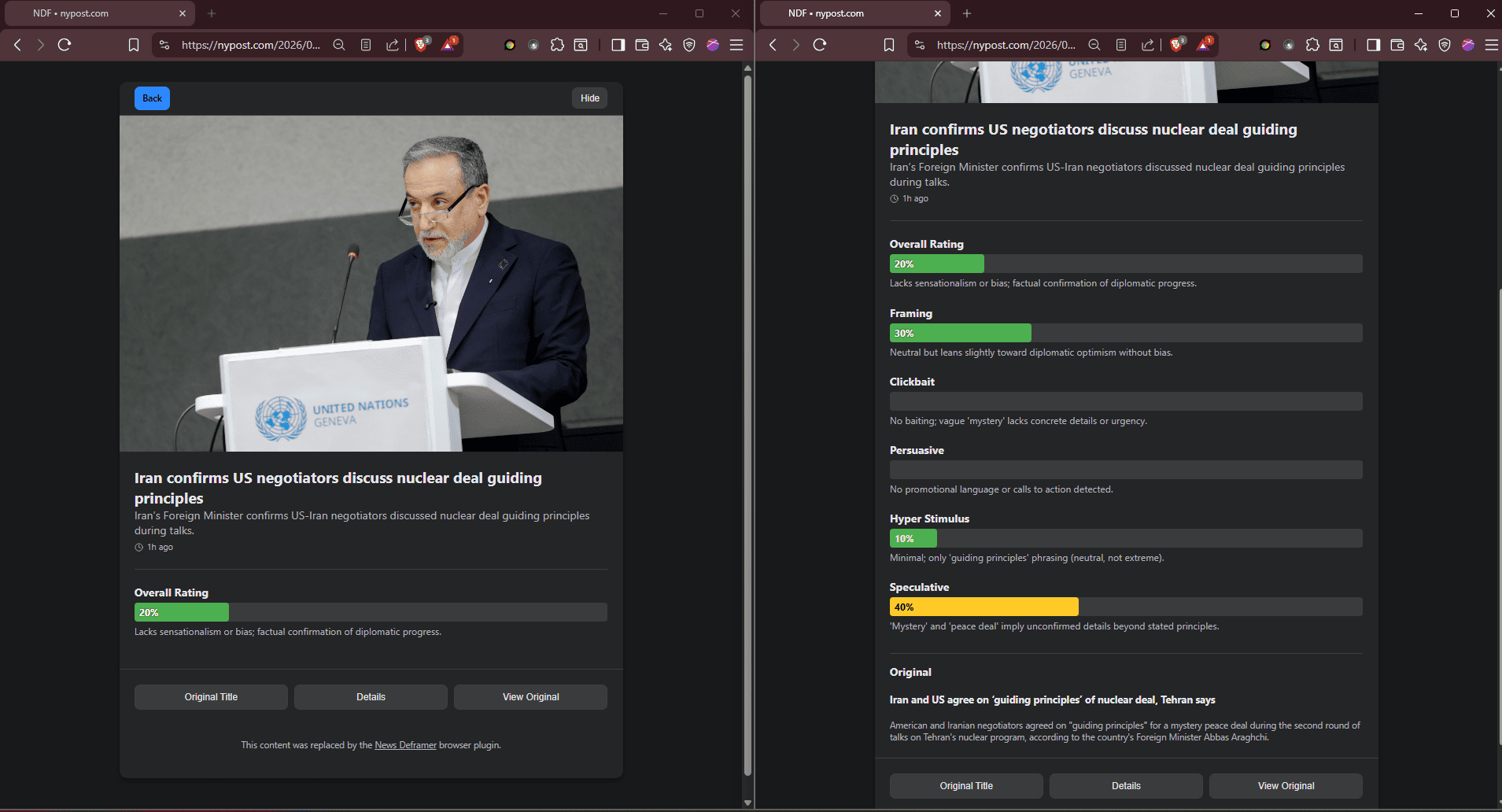
Task: Hide the News Deframer overlay card
Action: (589, 98)
